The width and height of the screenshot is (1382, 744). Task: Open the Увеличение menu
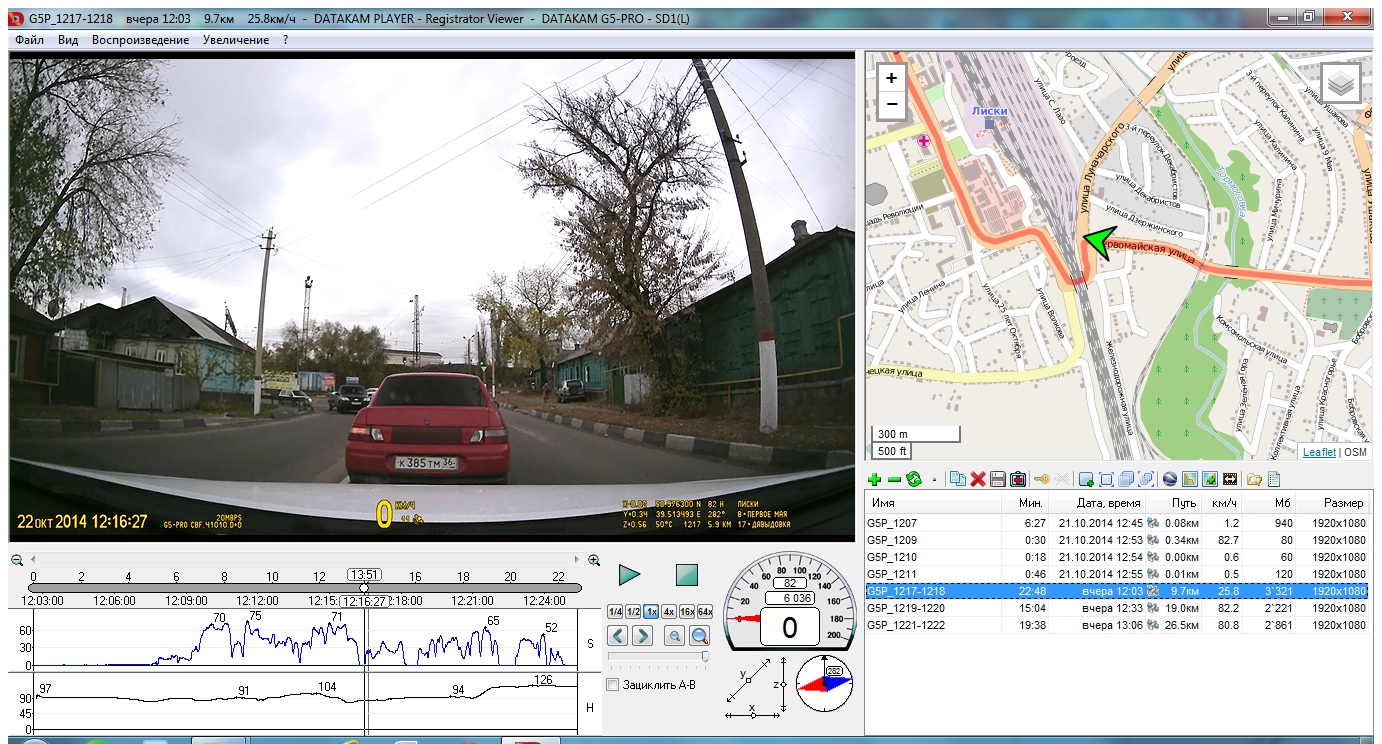pyautogui.click(x=235, y=40)
